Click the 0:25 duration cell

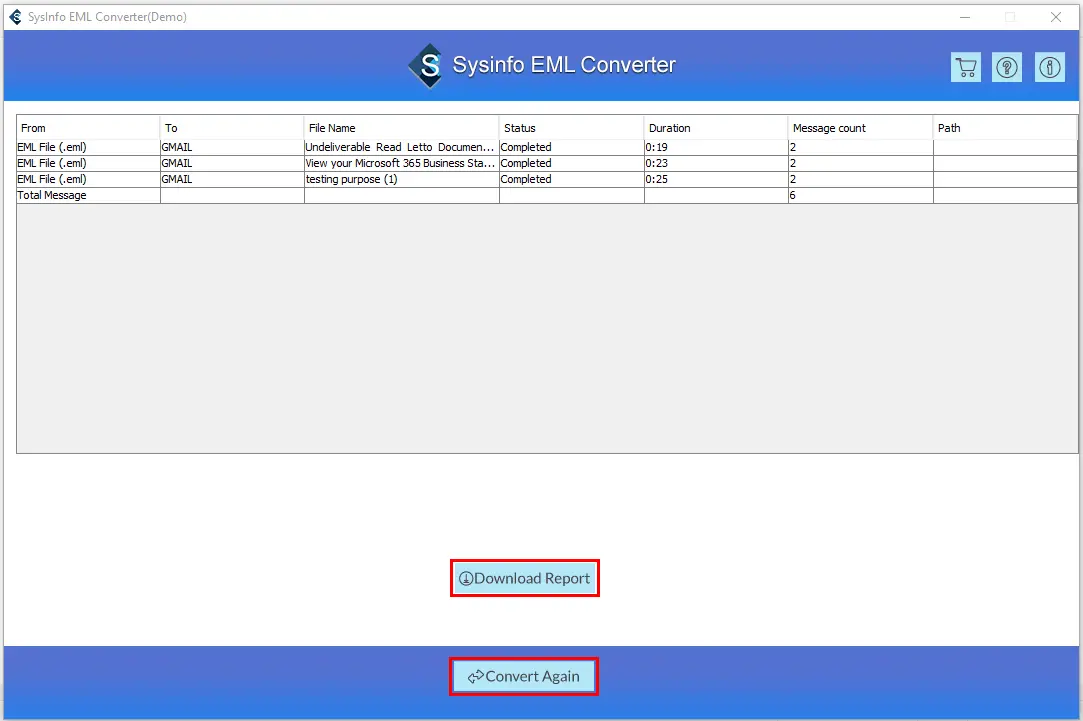tap(716, 179)
